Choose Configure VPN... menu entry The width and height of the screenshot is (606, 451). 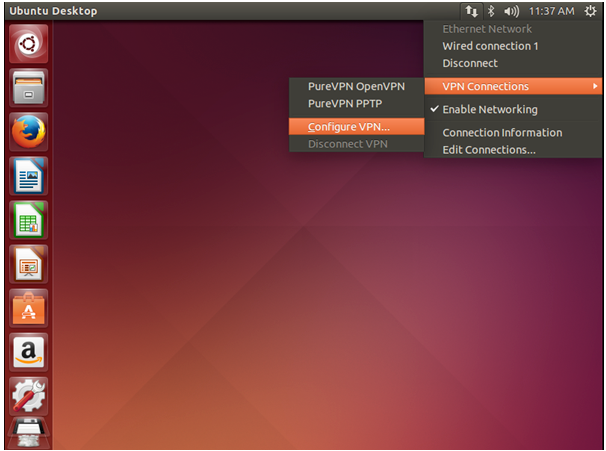pos(356,126)
